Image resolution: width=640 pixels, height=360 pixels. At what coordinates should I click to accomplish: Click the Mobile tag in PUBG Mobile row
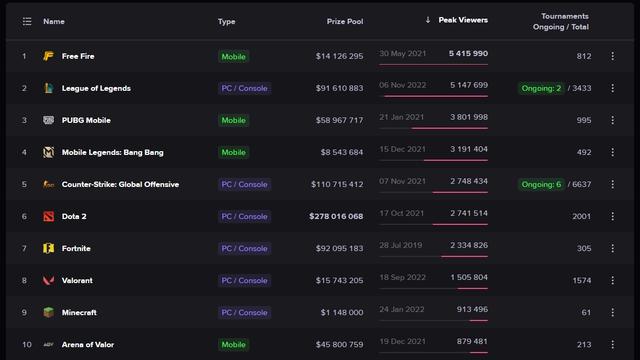point(233,120)
